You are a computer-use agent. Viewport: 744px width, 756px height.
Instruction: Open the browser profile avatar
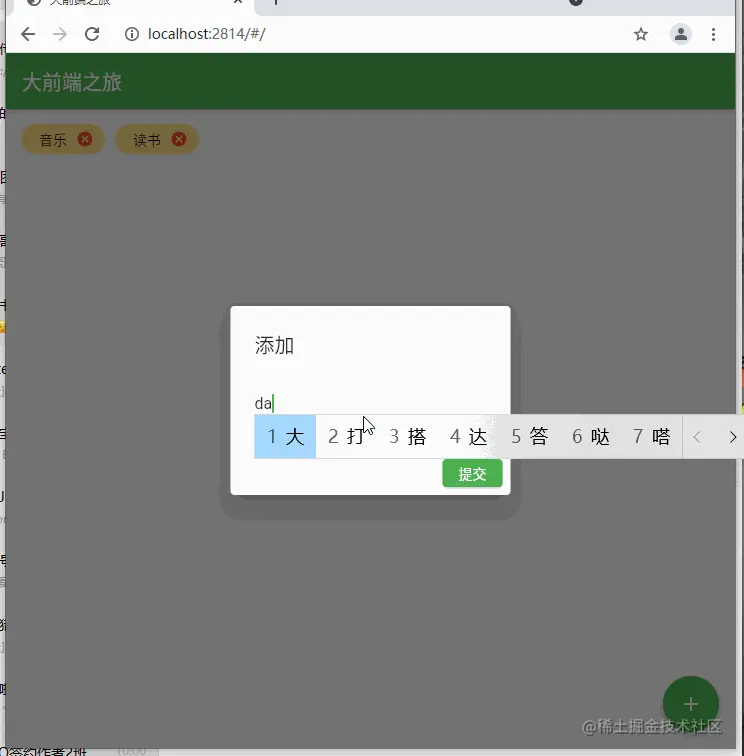(681, 34)
